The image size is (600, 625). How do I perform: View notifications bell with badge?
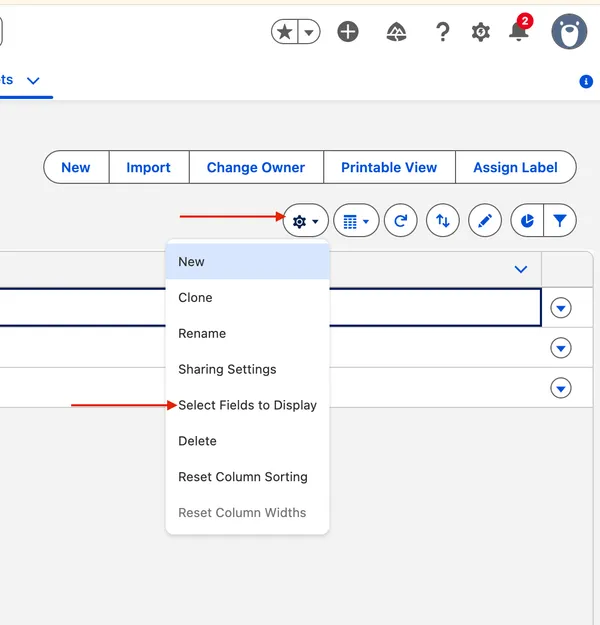[x=519, y=31]
